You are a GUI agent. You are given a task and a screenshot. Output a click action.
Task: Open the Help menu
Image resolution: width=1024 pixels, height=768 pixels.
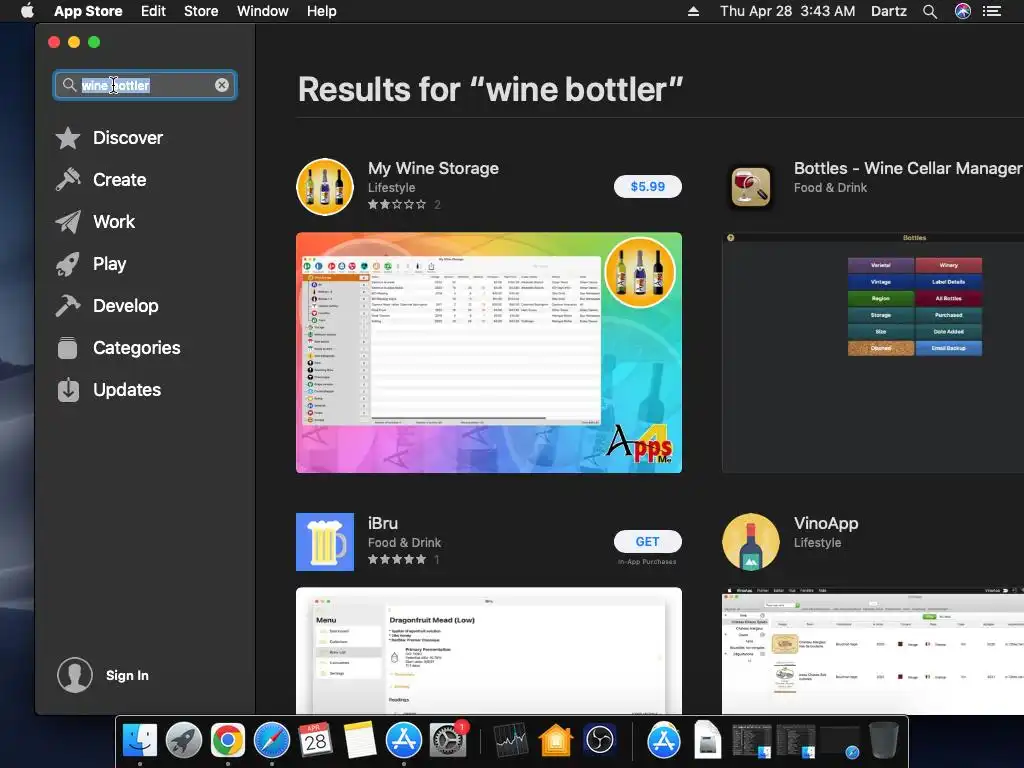coord(322,11)
